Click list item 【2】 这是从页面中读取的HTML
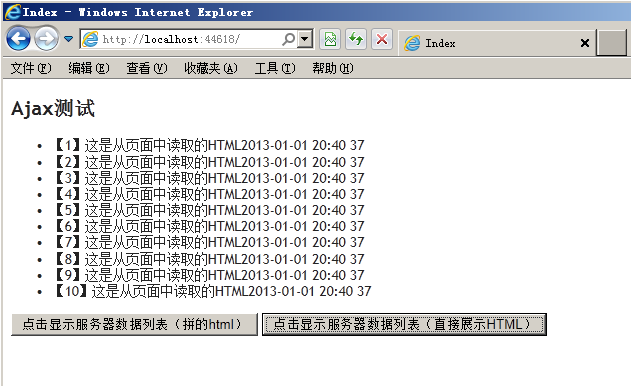 (209, 162)
